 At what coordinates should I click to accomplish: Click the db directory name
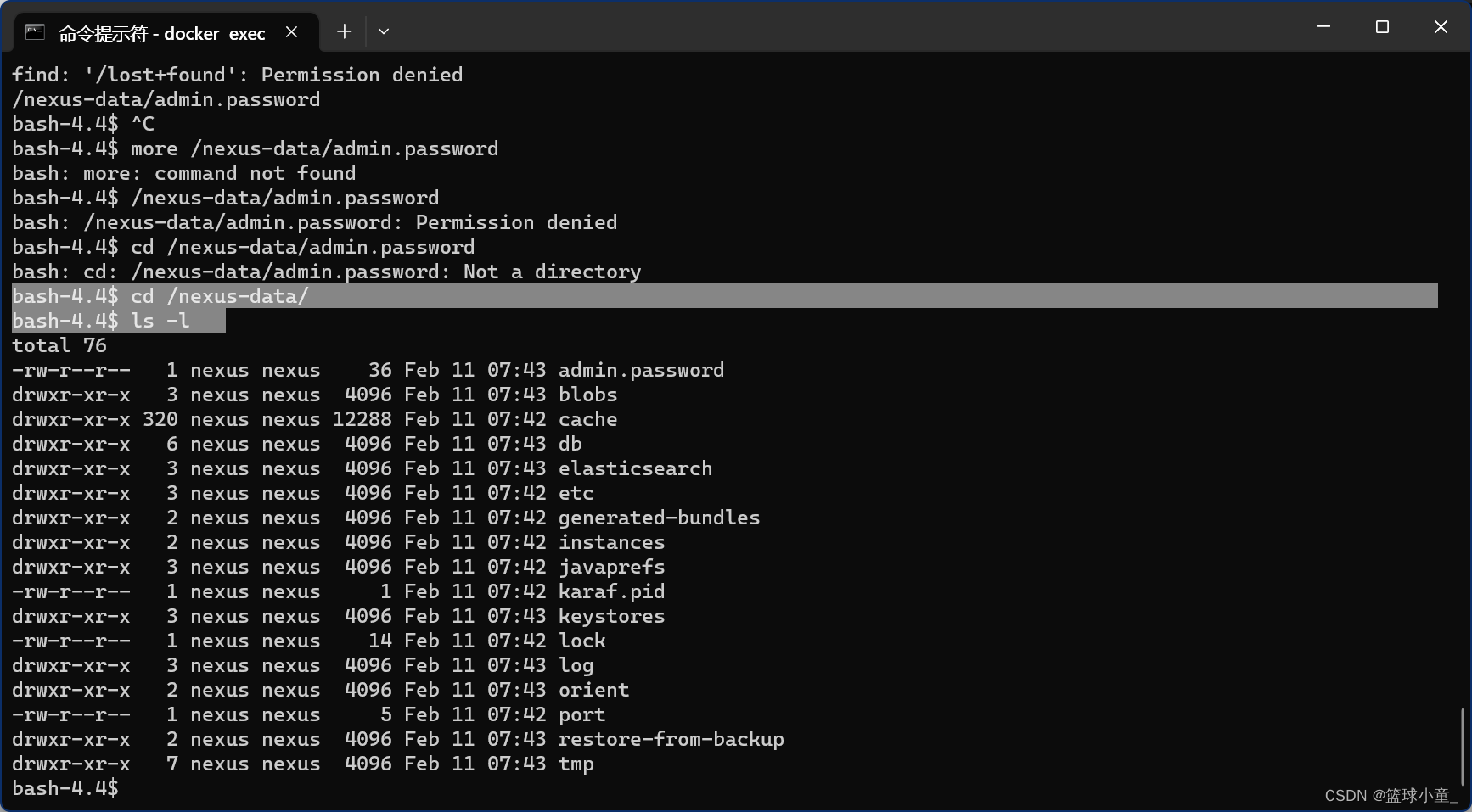coord(570,444)
